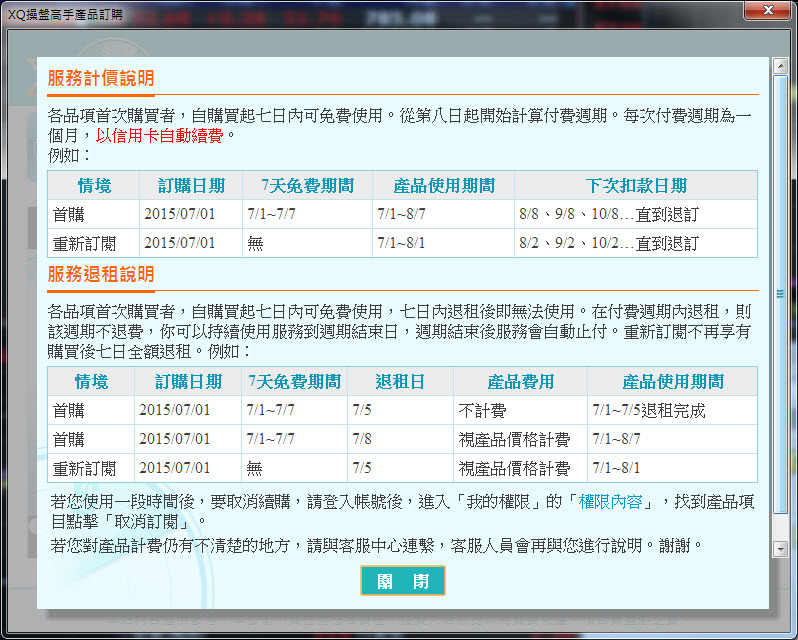Close the XQ操盤高手產品訂購 dialog window
Viewport: 798px width, 640px height.
(x=767, y=10)
